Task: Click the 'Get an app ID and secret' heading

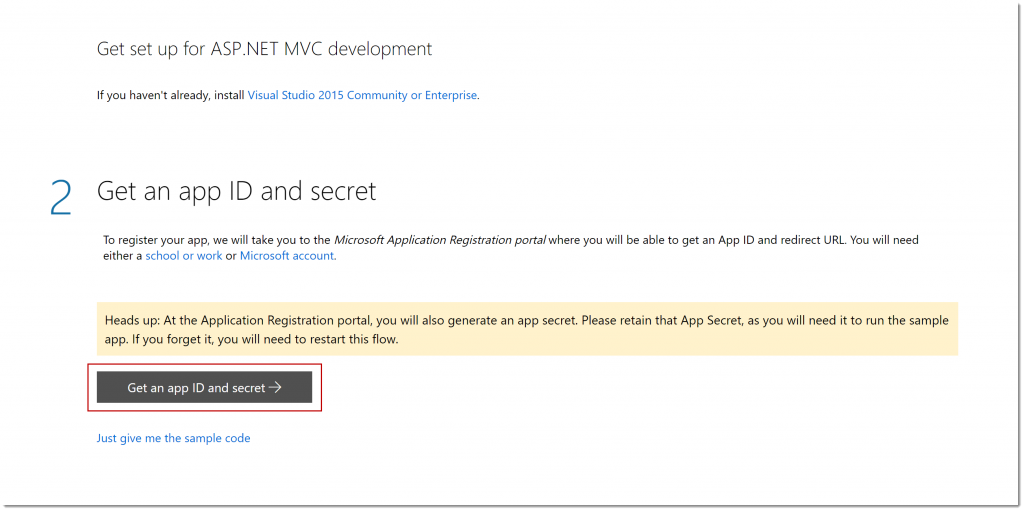Action: pos(236,191)
